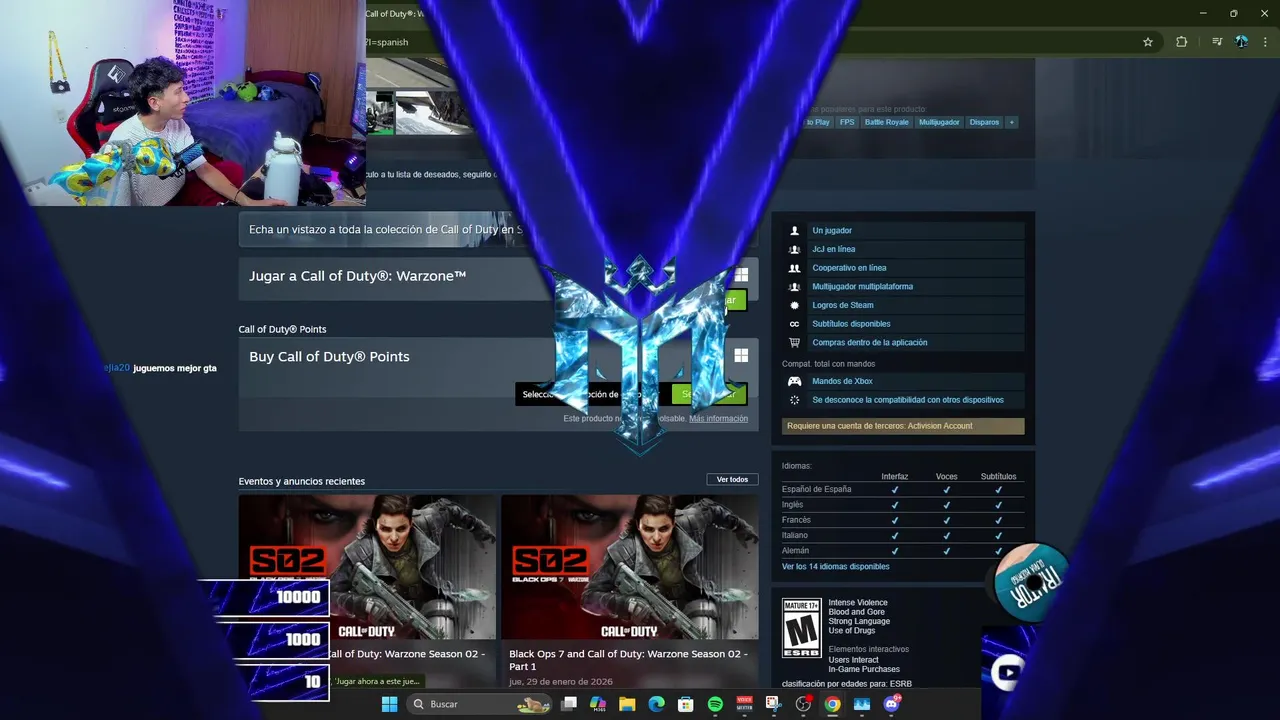
Task: Click the 'Italiano' language row
Action: [x=903, y=535]
